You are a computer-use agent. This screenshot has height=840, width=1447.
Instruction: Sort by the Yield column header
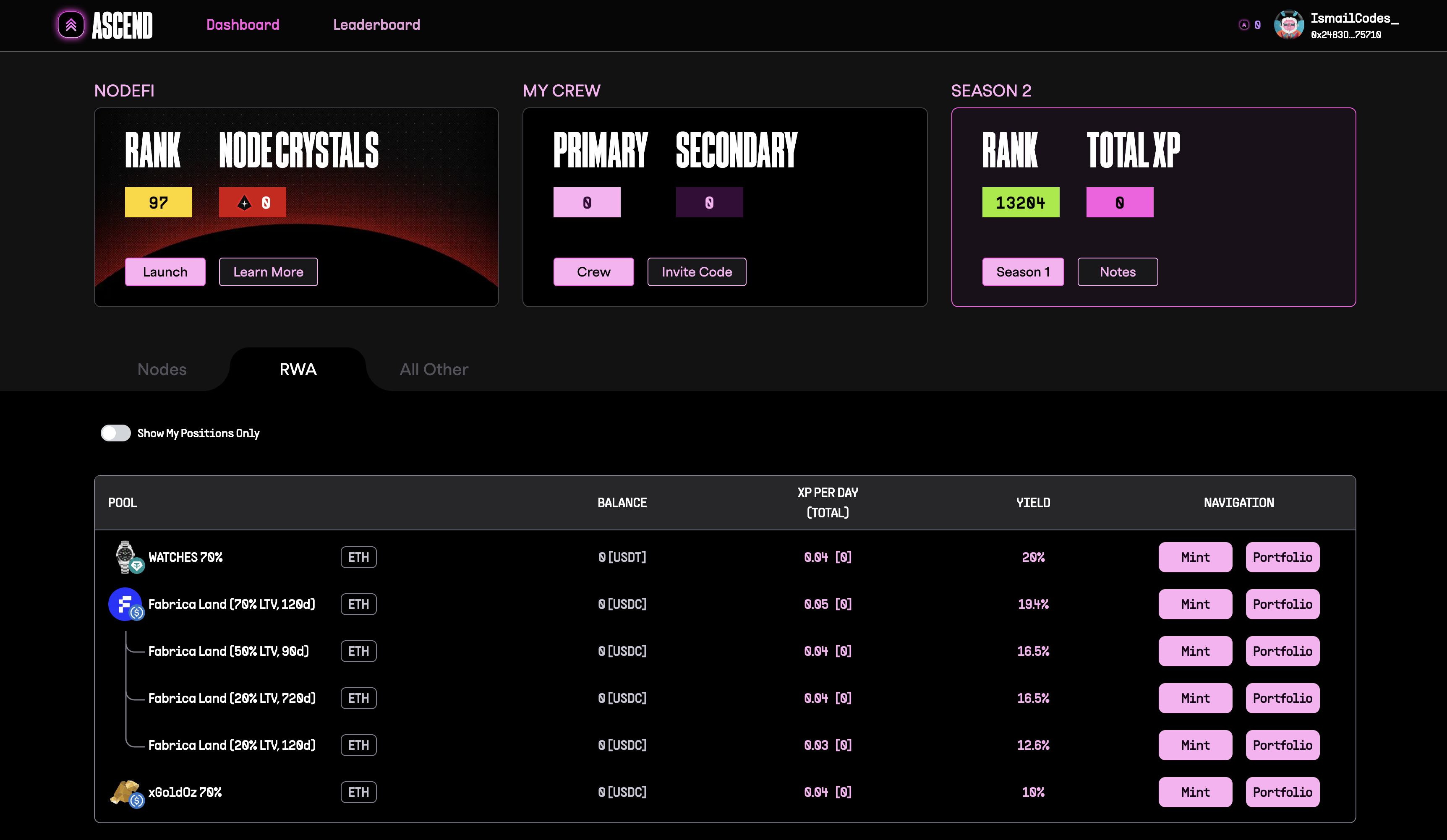tap(1032, 502)
